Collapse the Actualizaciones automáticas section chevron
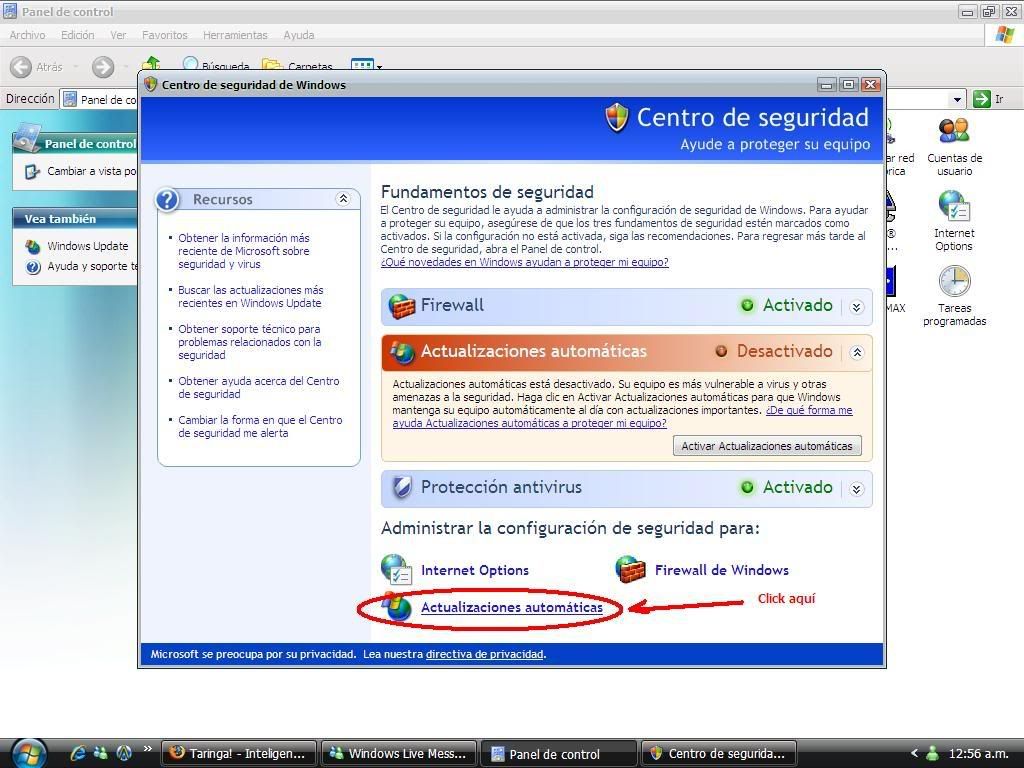1024x768 pixels. click(857, 353)
